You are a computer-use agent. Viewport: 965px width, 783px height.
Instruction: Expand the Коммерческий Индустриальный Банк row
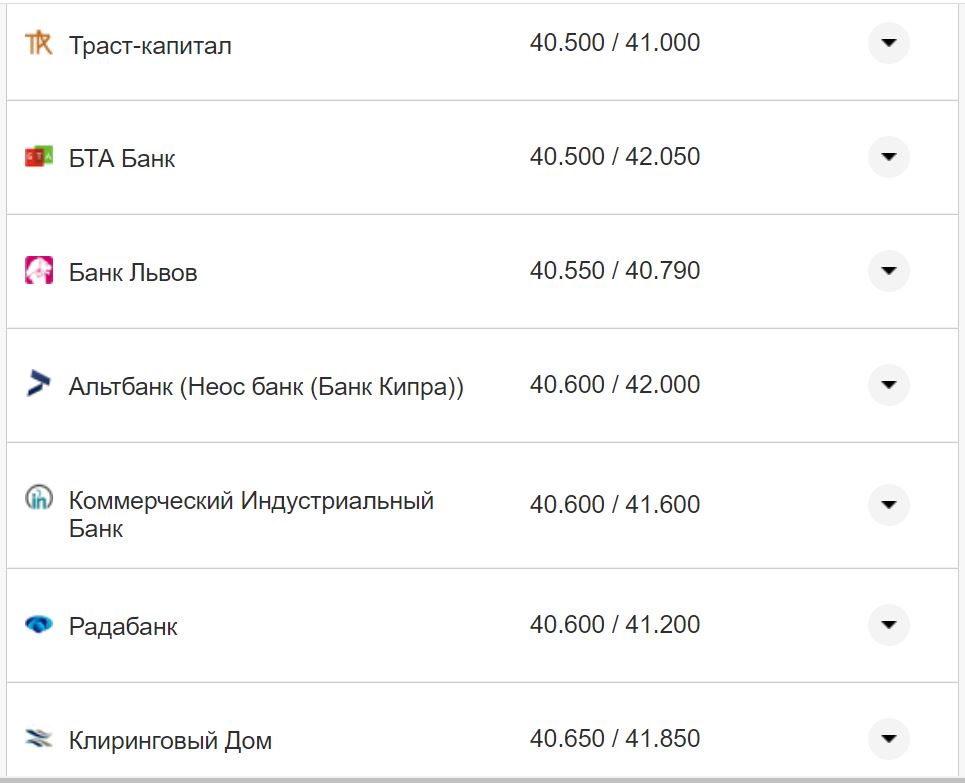[x=888, y=504]
